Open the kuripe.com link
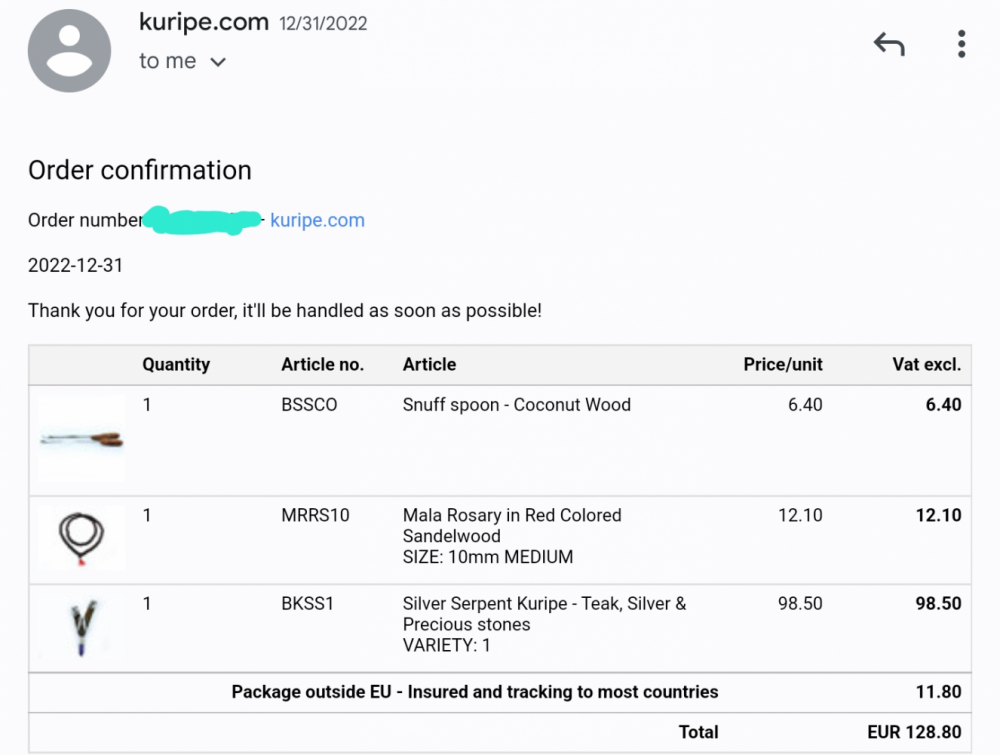 317,220
